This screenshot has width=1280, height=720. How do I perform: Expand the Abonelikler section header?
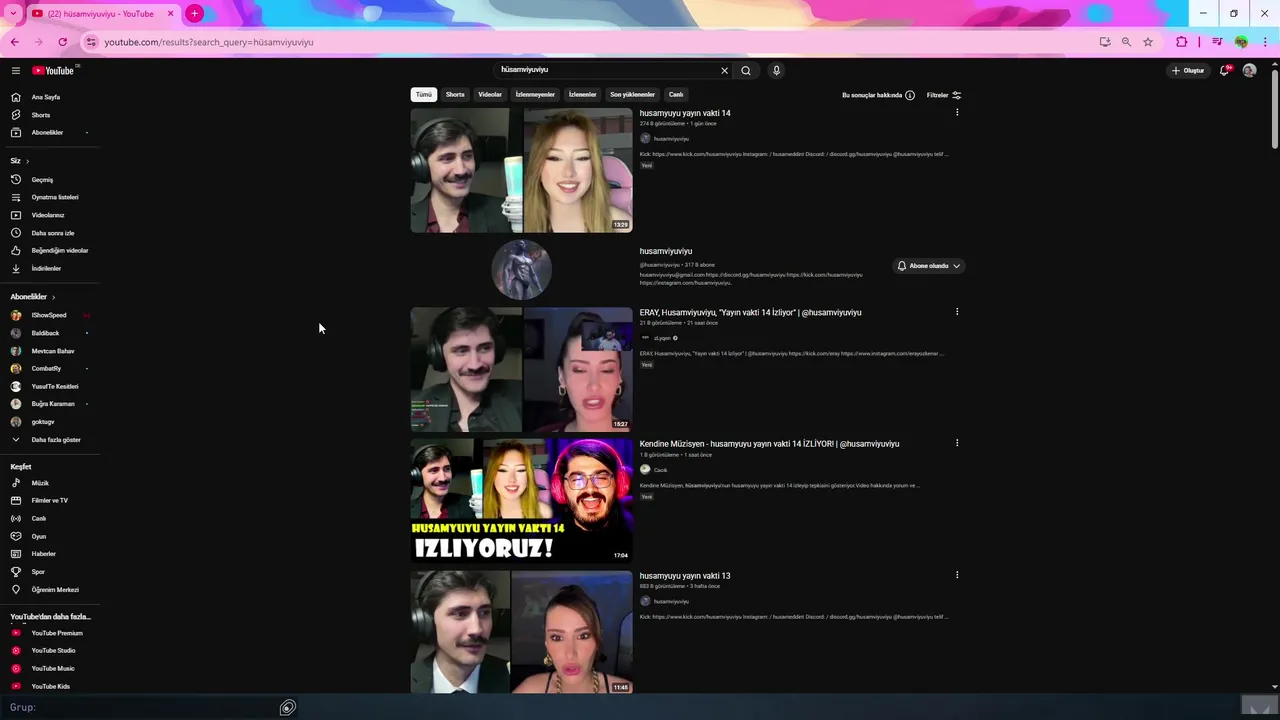click(33, 297)
